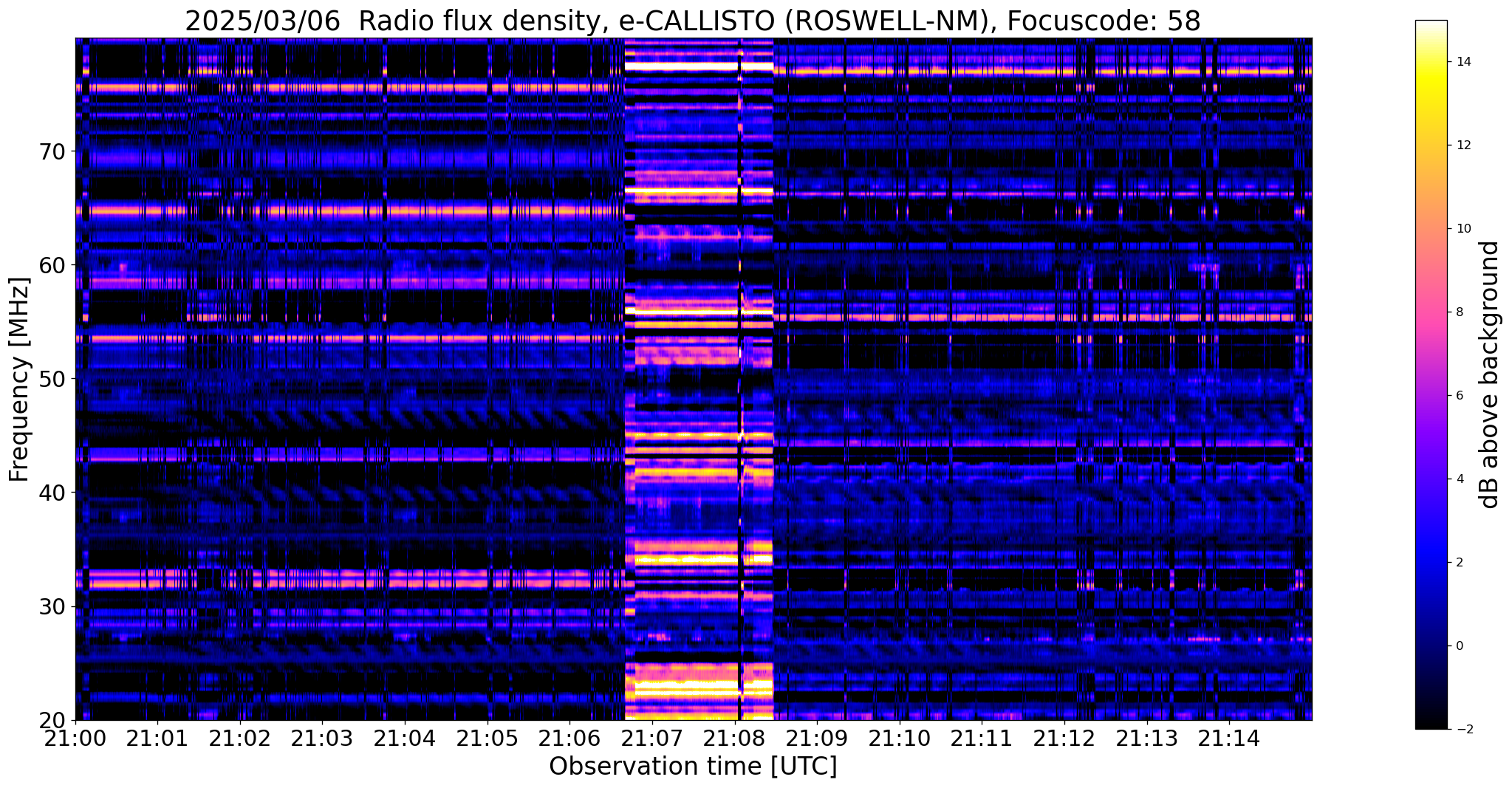Image resolution: width=1512 pixels, height=788 pixels.
Task: Click the 21:04 time tick label
Action: tap(405, 738)
